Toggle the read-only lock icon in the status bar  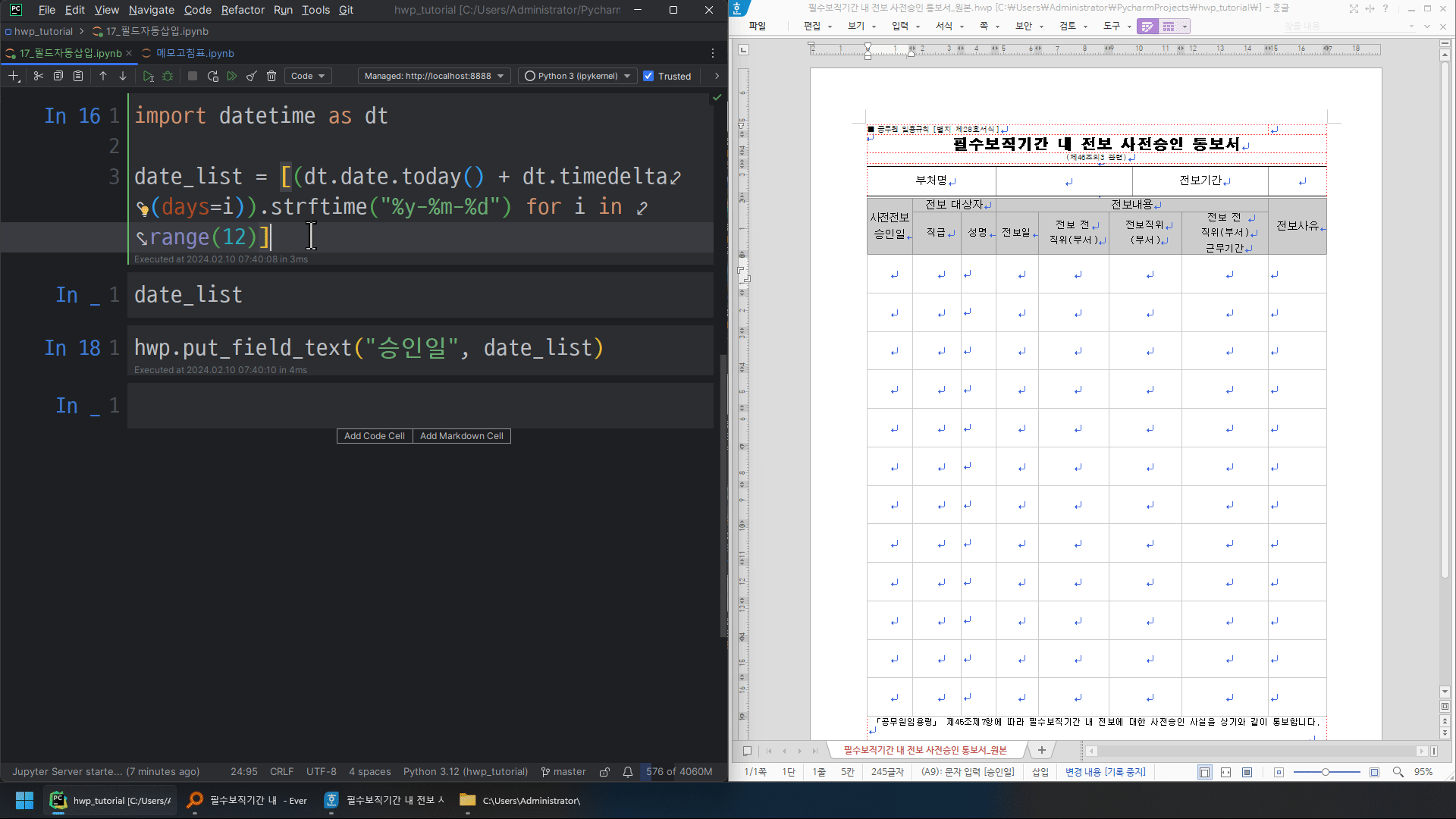coord(604,772)
